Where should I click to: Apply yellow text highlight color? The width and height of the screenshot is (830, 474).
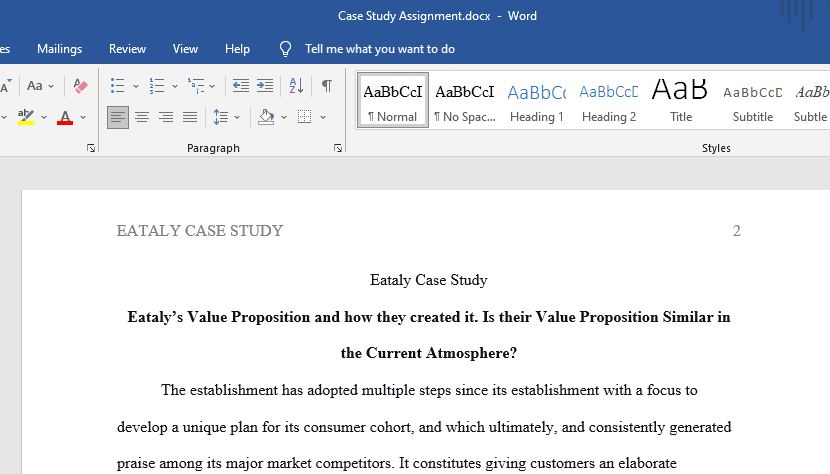click(x=25, y=117)
